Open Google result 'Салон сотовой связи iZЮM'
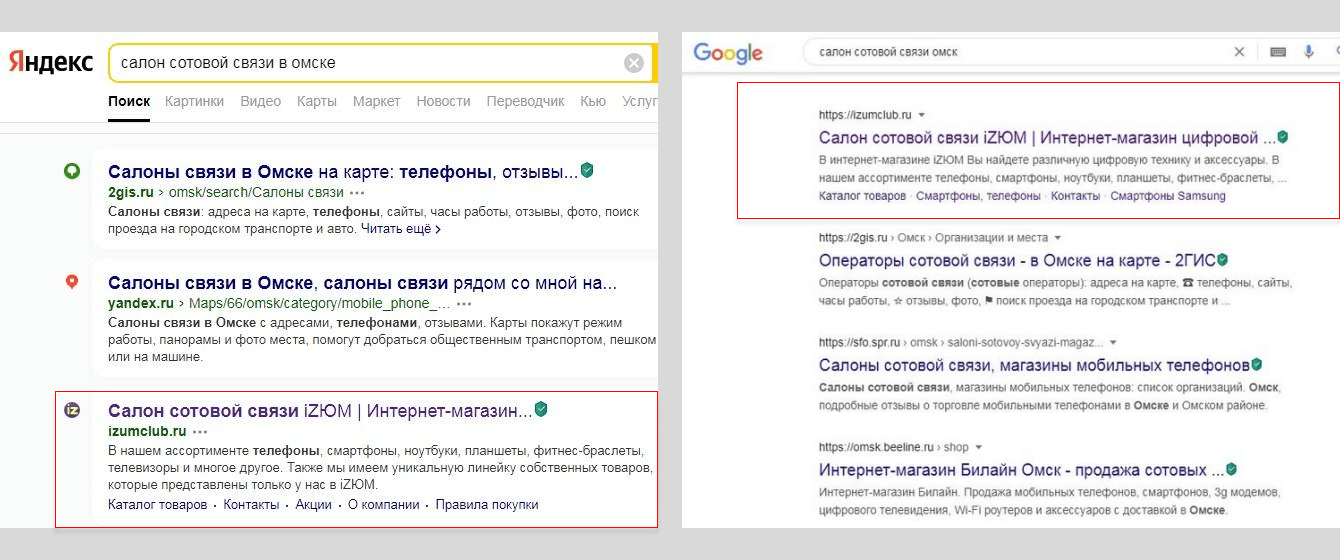 (1047, 138)
